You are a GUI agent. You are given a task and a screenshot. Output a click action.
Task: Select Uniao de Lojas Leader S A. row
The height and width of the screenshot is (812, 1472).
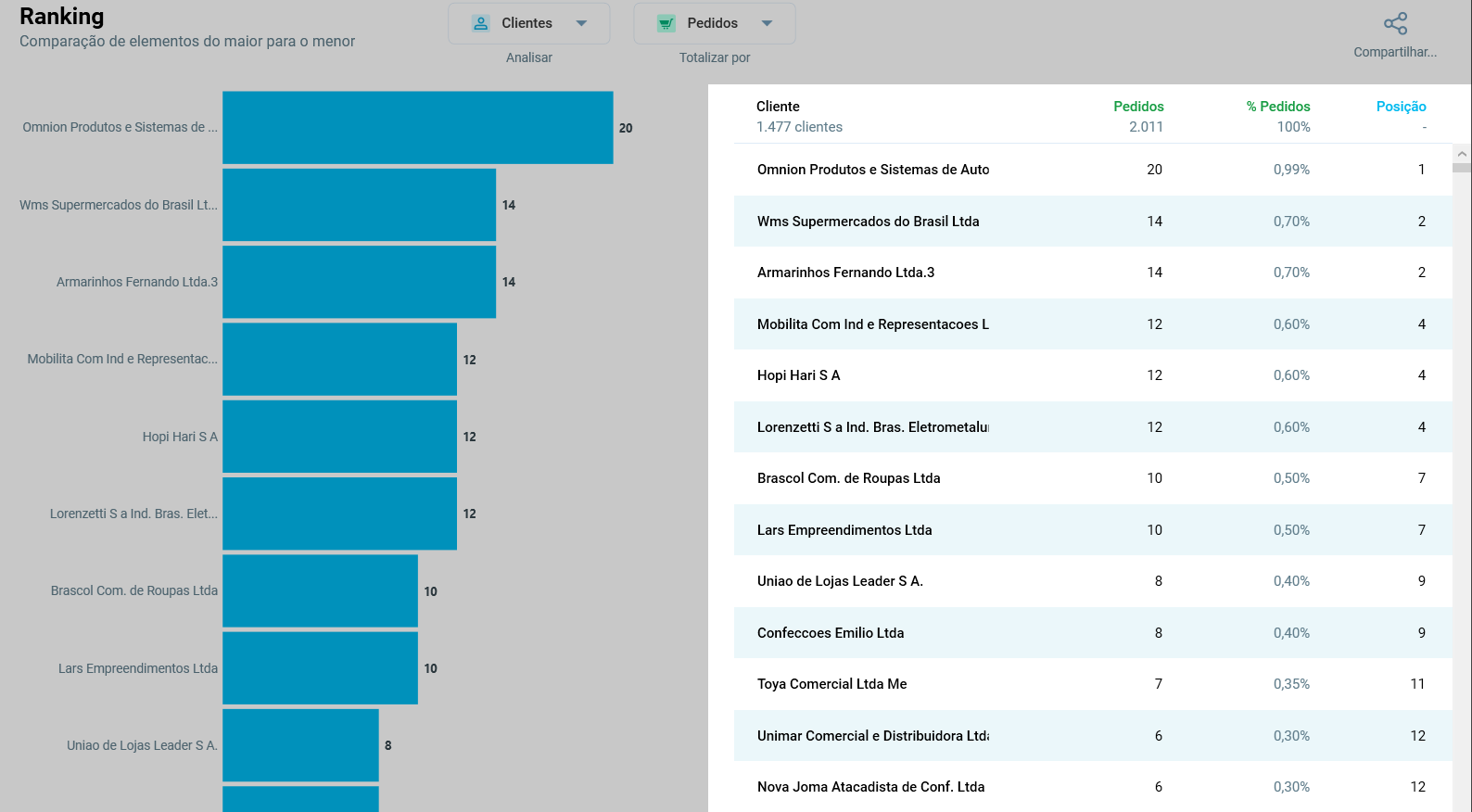tap(1093, 581)
